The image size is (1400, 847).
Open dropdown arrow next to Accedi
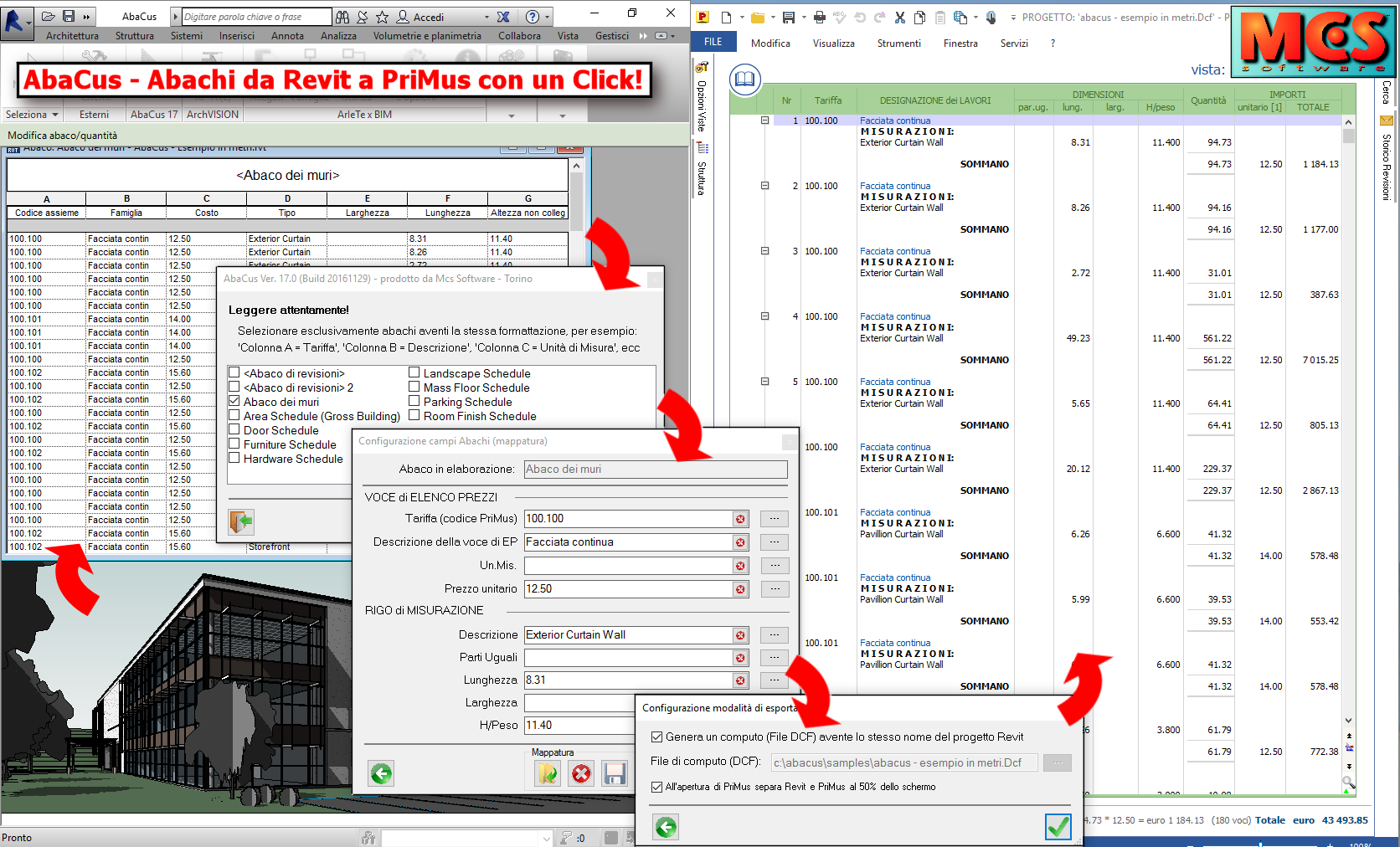(x=486, y=17)
